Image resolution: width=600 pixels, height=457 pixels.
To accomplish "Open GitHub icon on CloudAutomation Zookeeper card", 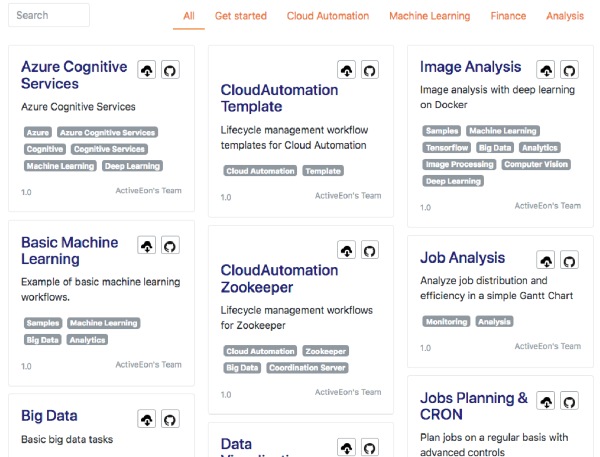I will (370, 250).
